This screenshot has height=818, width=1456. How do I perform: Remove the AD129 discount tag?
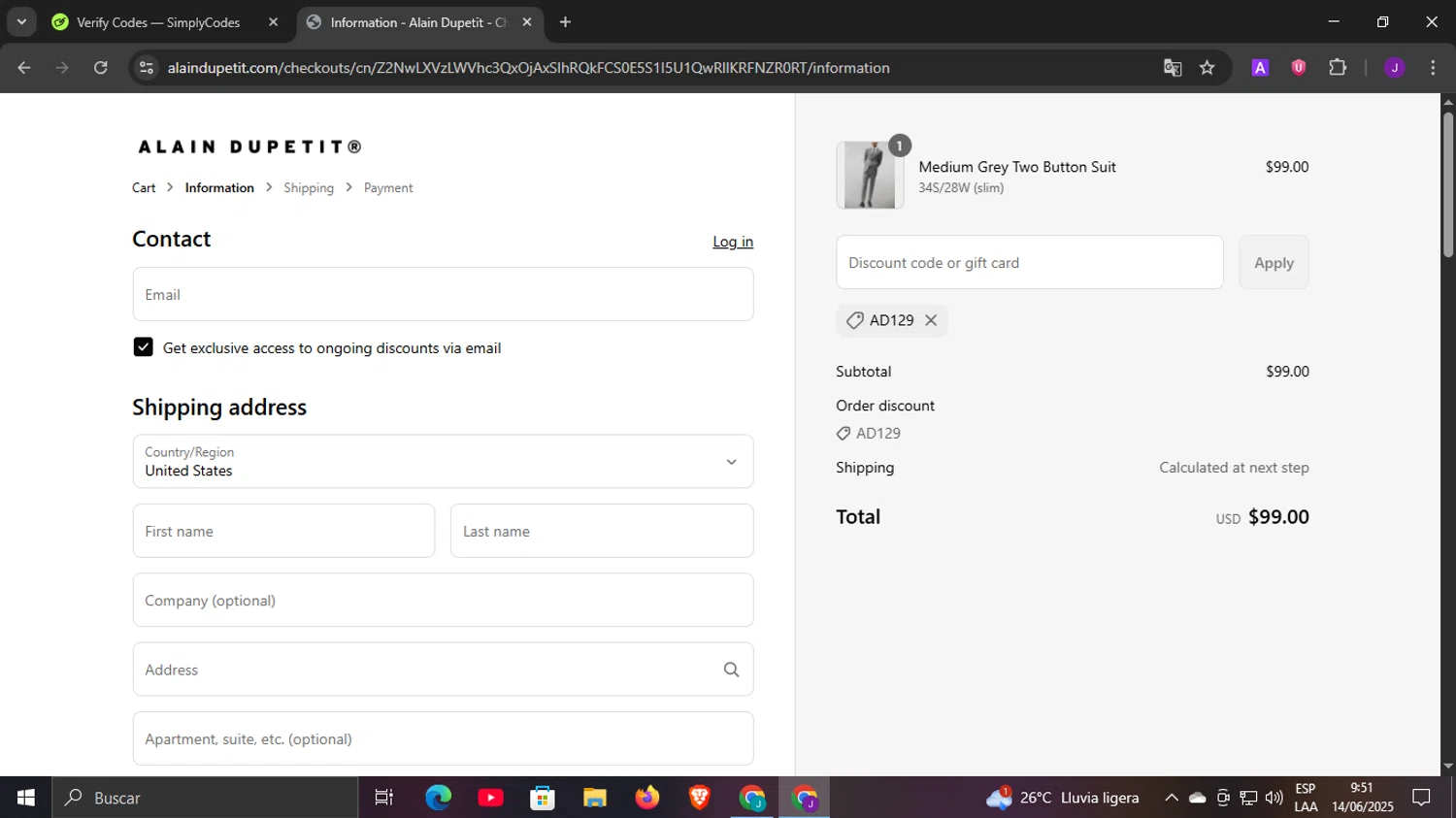[931, 320]
